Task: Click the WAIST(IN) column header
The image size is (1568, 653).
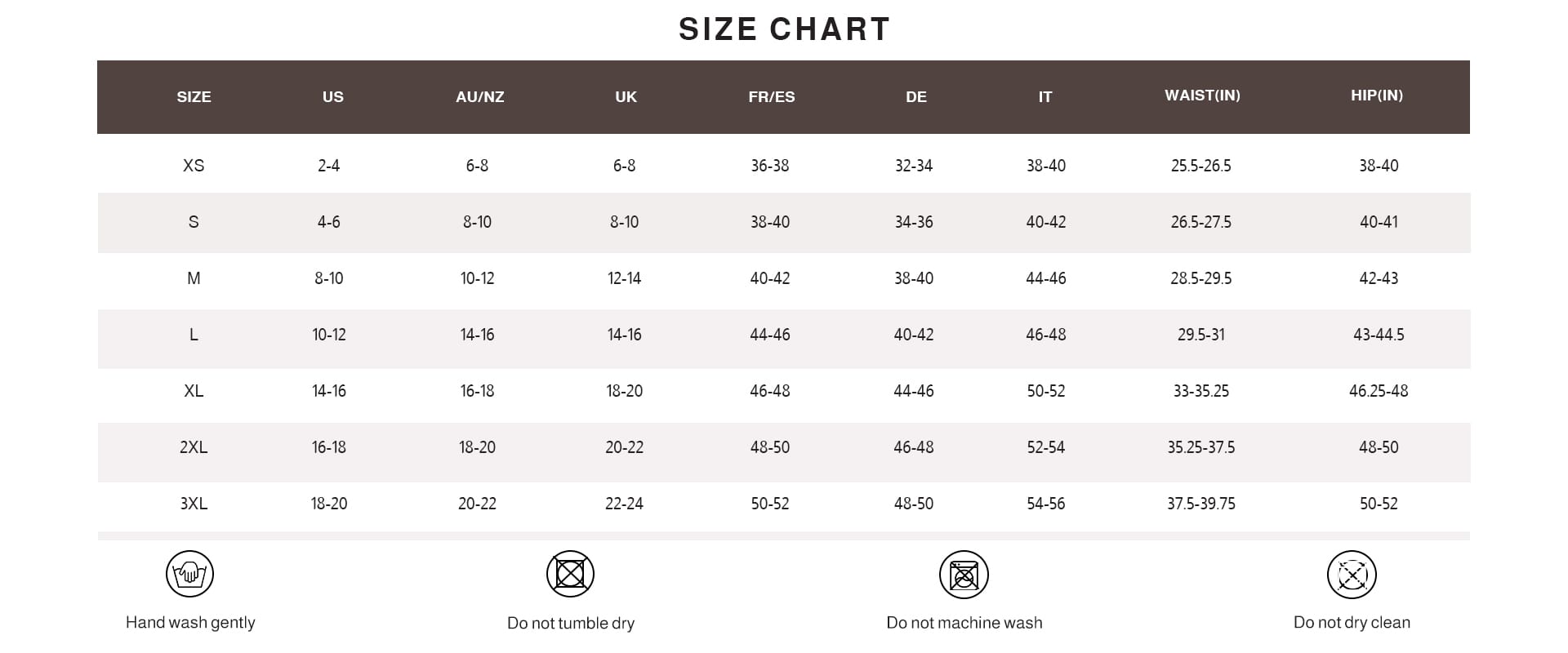Action: pos(1202,96)
